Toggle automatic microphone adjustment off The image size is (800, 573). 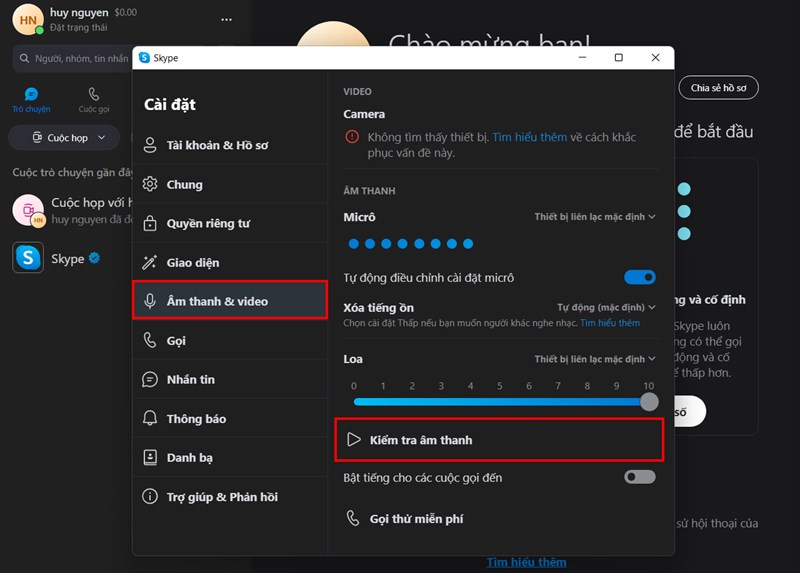[x=640, y=277]
